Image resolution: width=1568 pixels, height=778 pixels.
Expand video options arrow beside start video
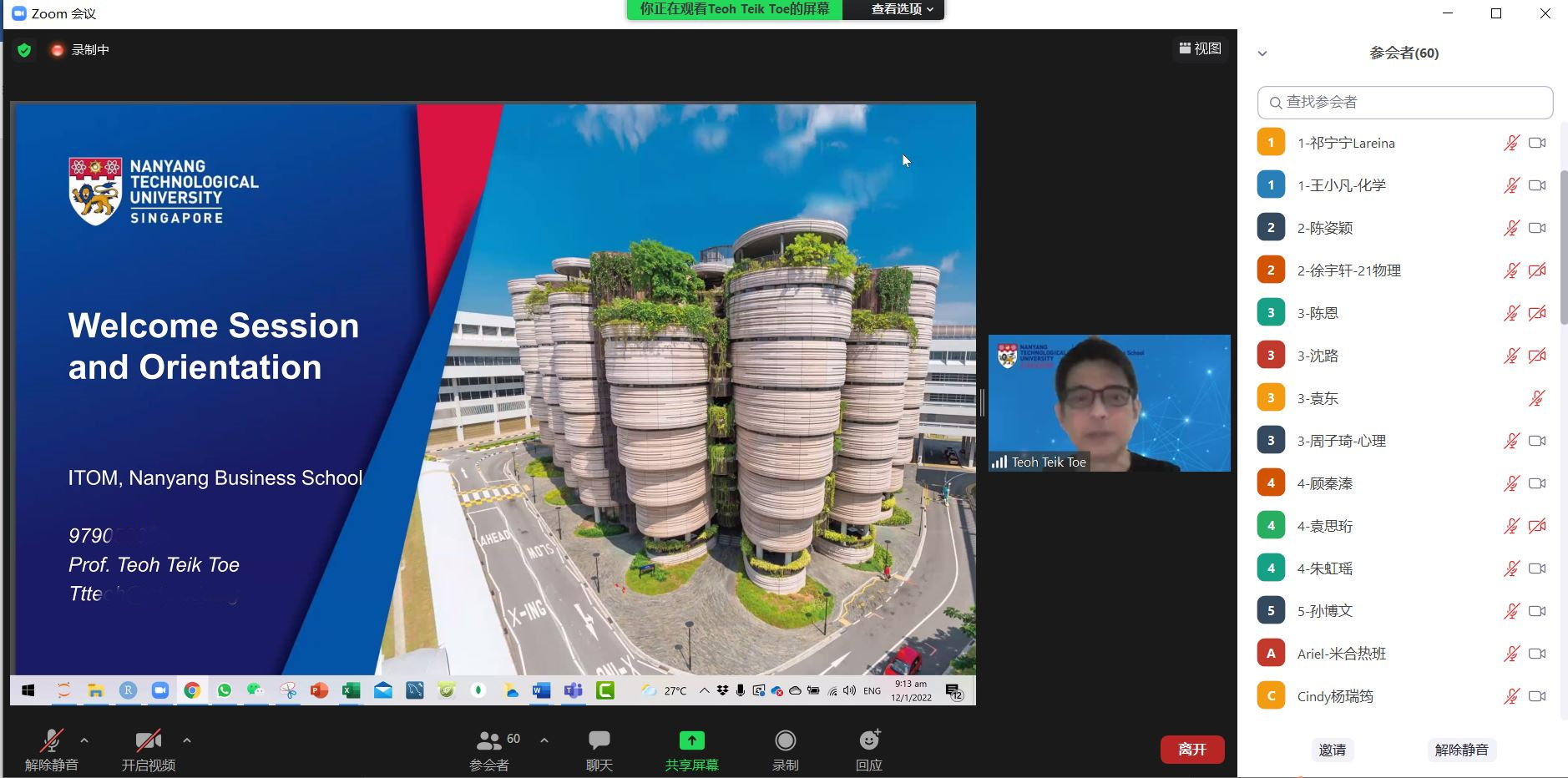pyautogui.click(x=187, y=740)
